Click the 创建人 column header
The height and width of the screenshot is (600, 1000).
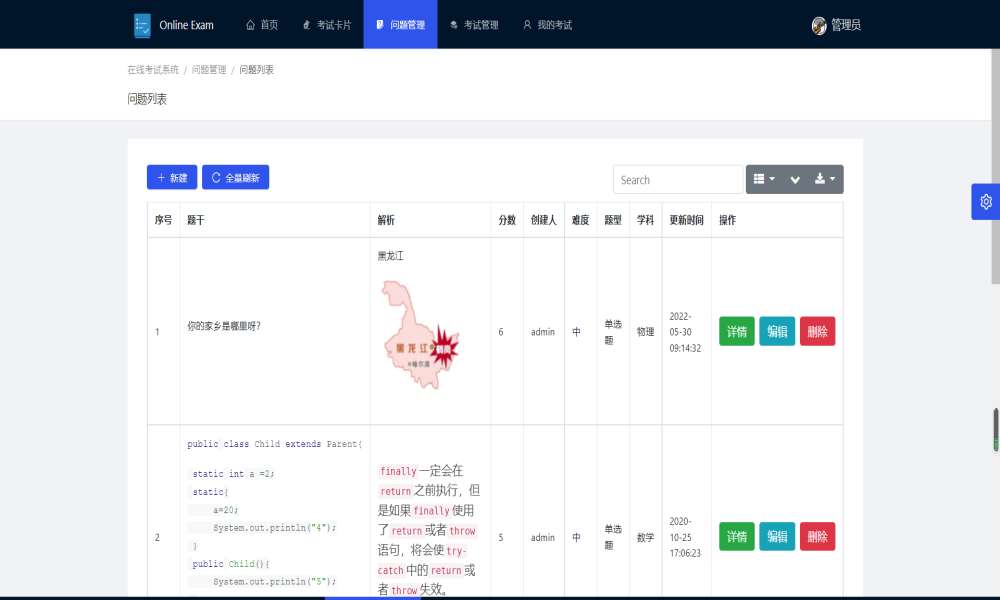pos(543,220)
